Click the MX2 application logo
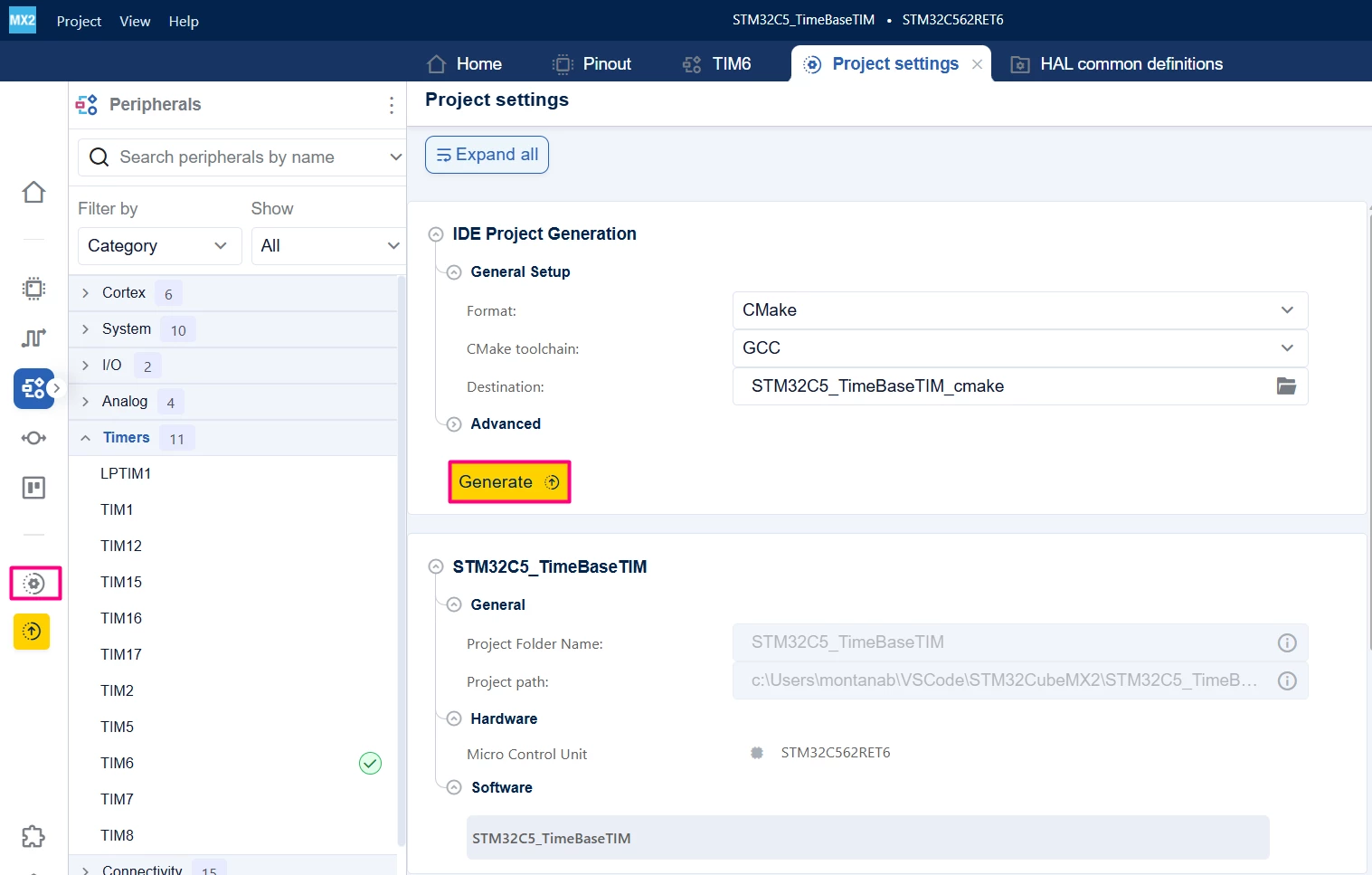This screenshot has height=875, width=1372. coord(23,20)
